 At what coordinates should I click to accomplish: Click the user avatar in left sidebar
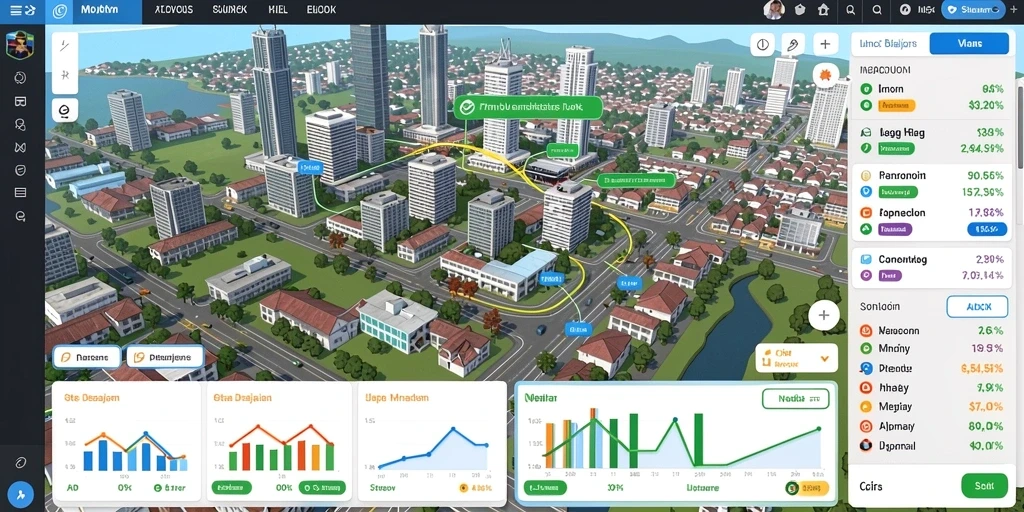tap(20, 45)
